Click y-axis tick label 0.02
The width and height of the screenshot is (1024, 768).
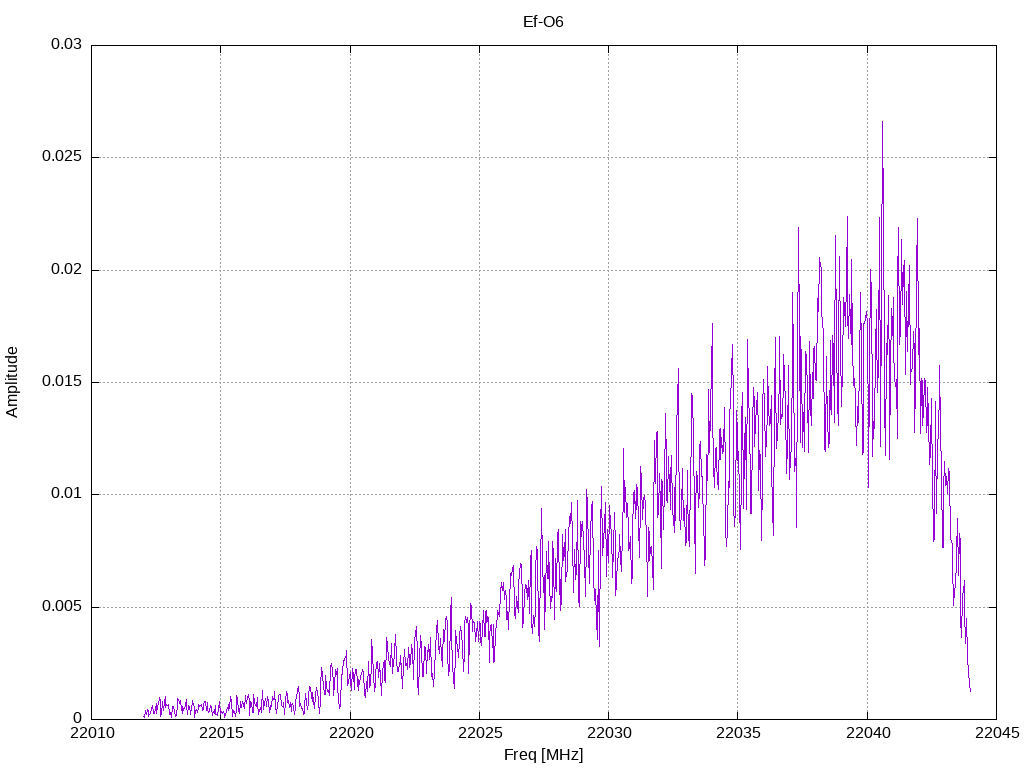[x=67, y=269]
